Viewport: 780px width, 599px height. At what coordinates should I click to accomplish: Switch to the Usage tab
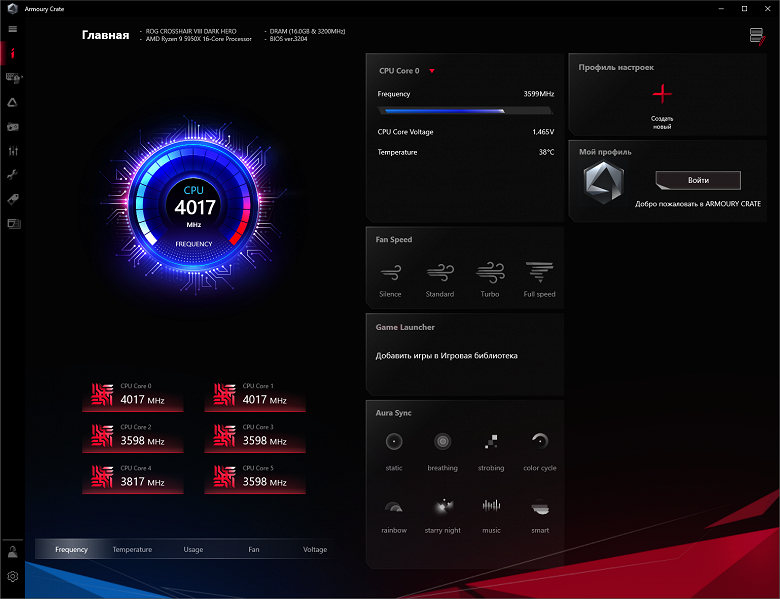[193, 549]
